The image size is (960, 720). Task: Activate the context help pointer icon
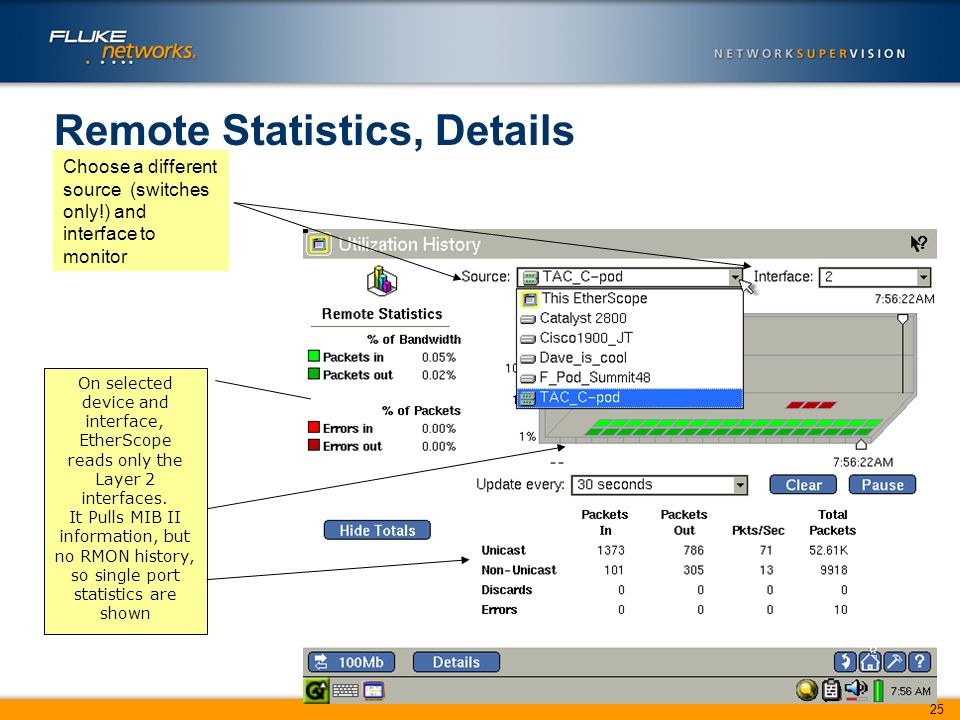point(918,244)
